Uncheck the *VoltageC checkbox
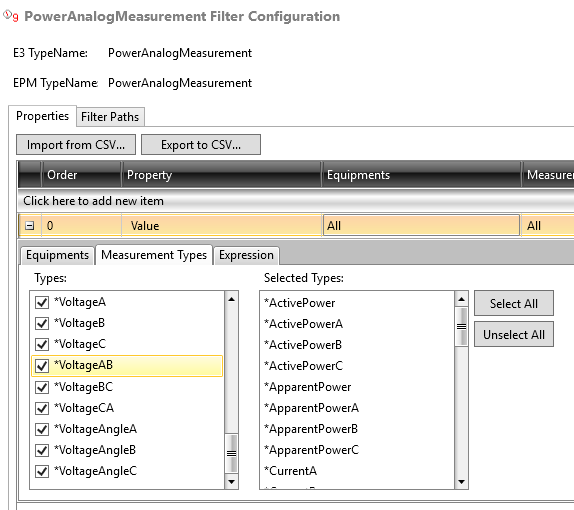Screen dimensions: 574x510 42,345
